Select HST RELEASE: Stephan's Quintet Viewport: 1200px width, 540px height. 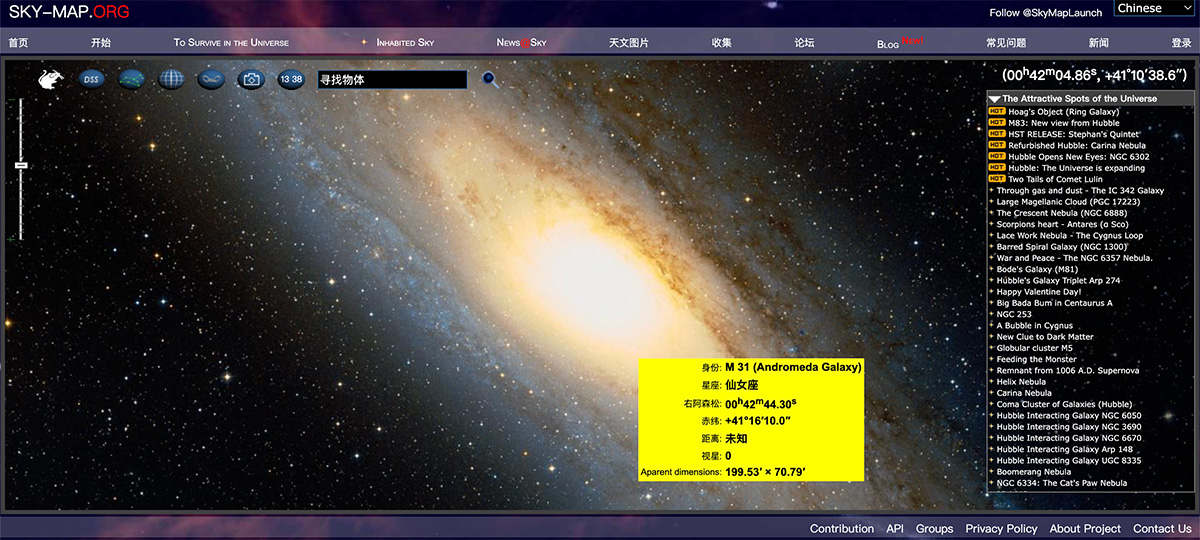(1073, 134)
